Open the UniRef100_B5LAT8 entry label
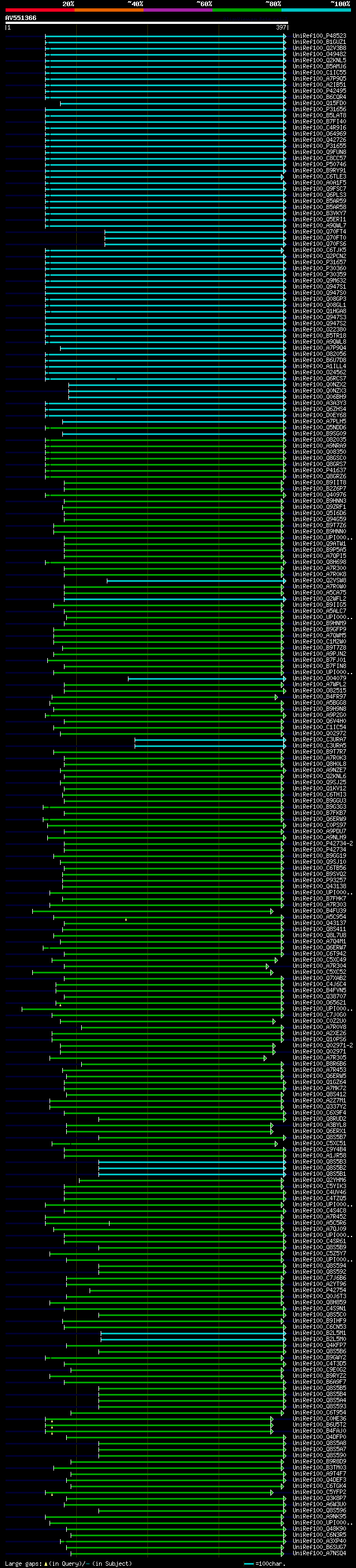356x1568 pixels. click(319, 116)
